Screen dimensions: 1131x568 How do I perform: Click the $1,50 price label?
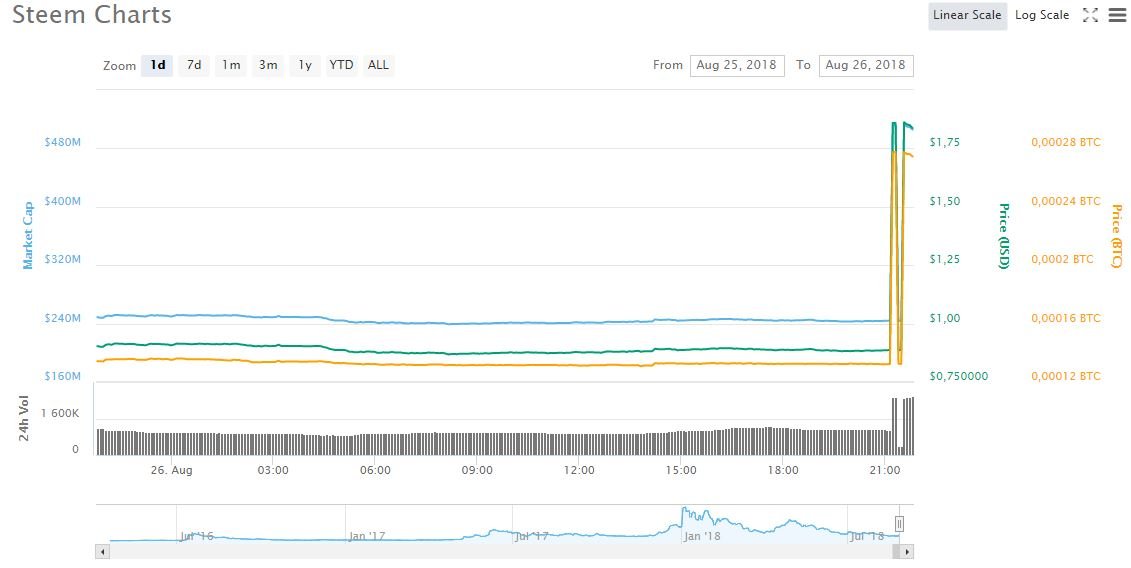coord(944,201)
